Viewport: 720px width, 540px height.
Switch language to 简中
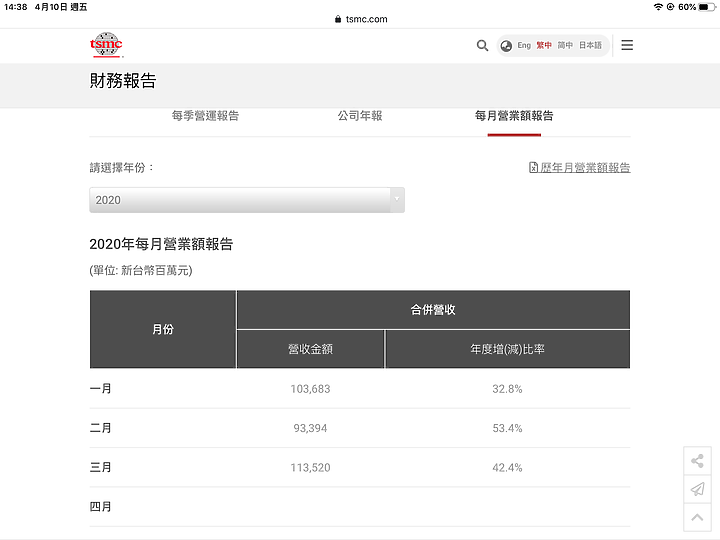(x=565, y=45)
